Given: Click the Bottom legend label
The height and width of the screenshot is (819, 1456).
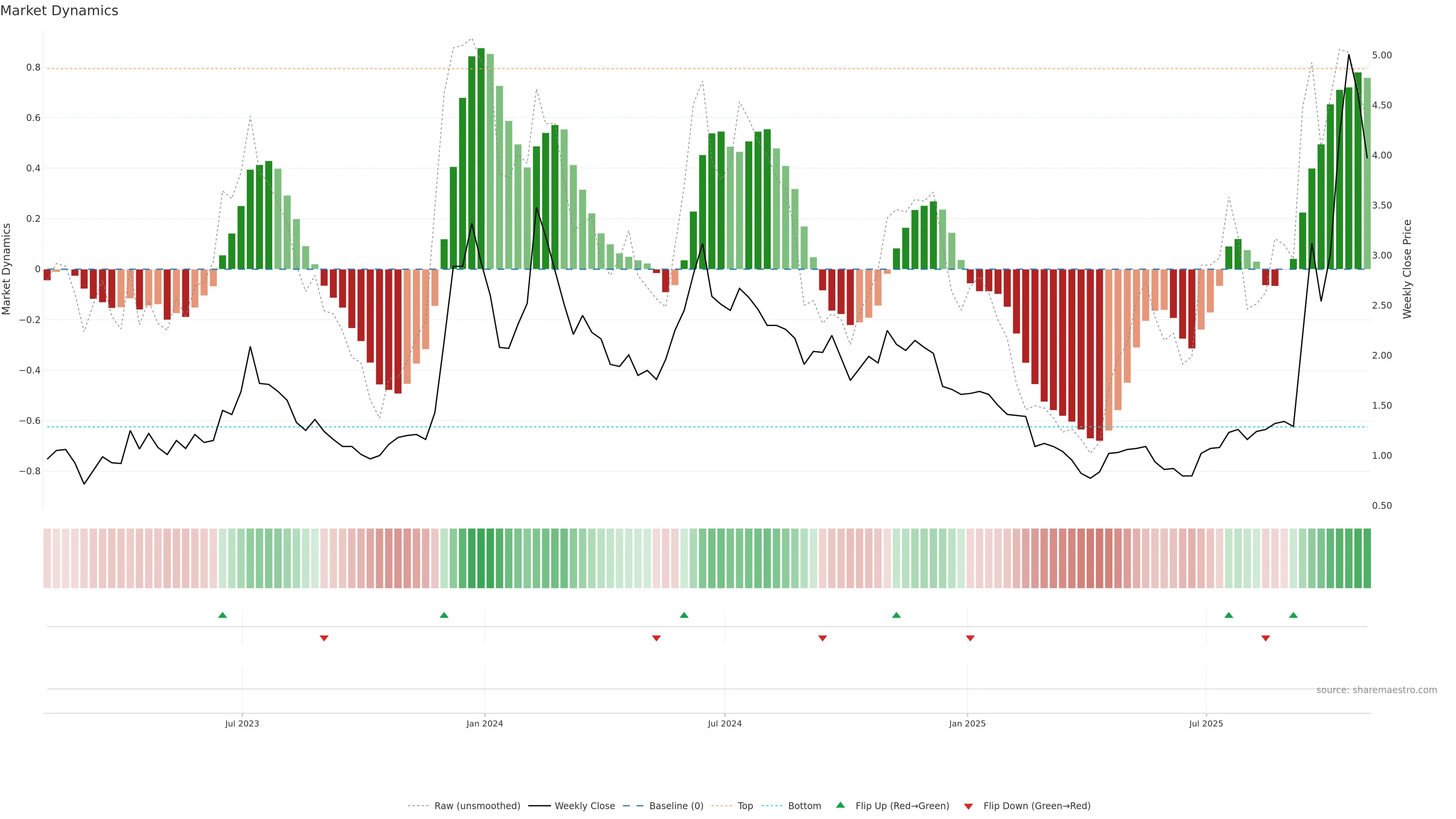Looking at the screenshot, I should pos(804,806).
